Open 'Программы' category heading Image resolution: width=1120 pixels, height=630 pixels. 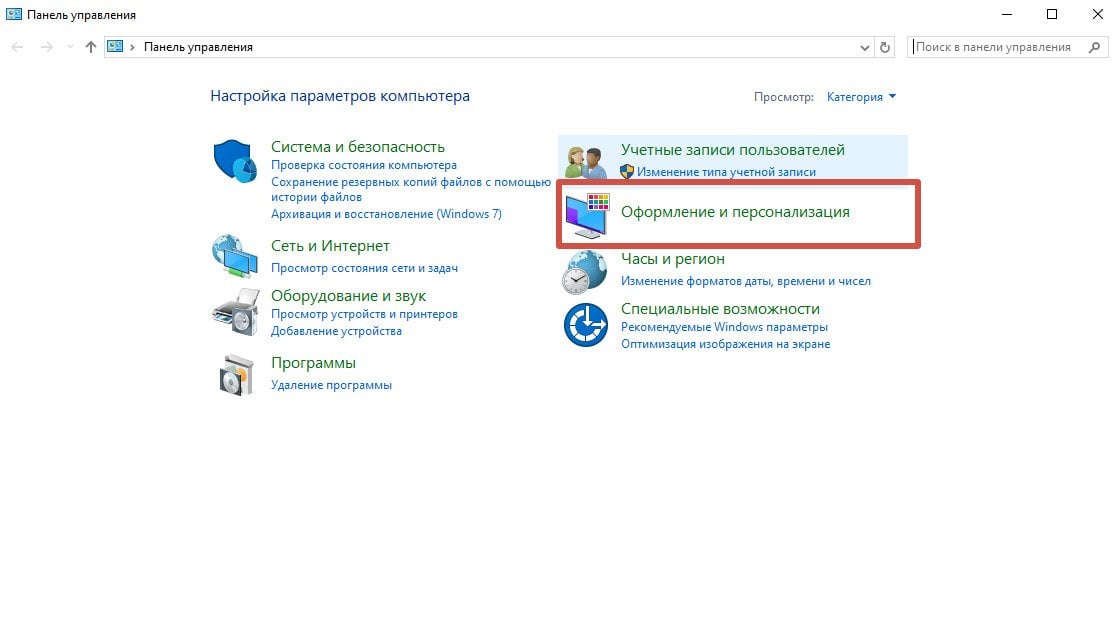314,363
